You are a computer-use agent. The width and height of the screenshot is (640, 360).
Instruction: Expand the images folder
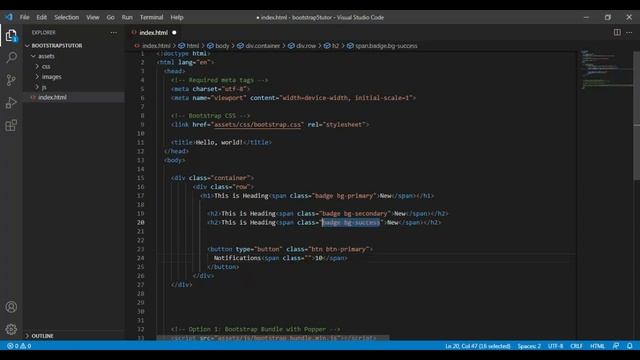[51, 77]
